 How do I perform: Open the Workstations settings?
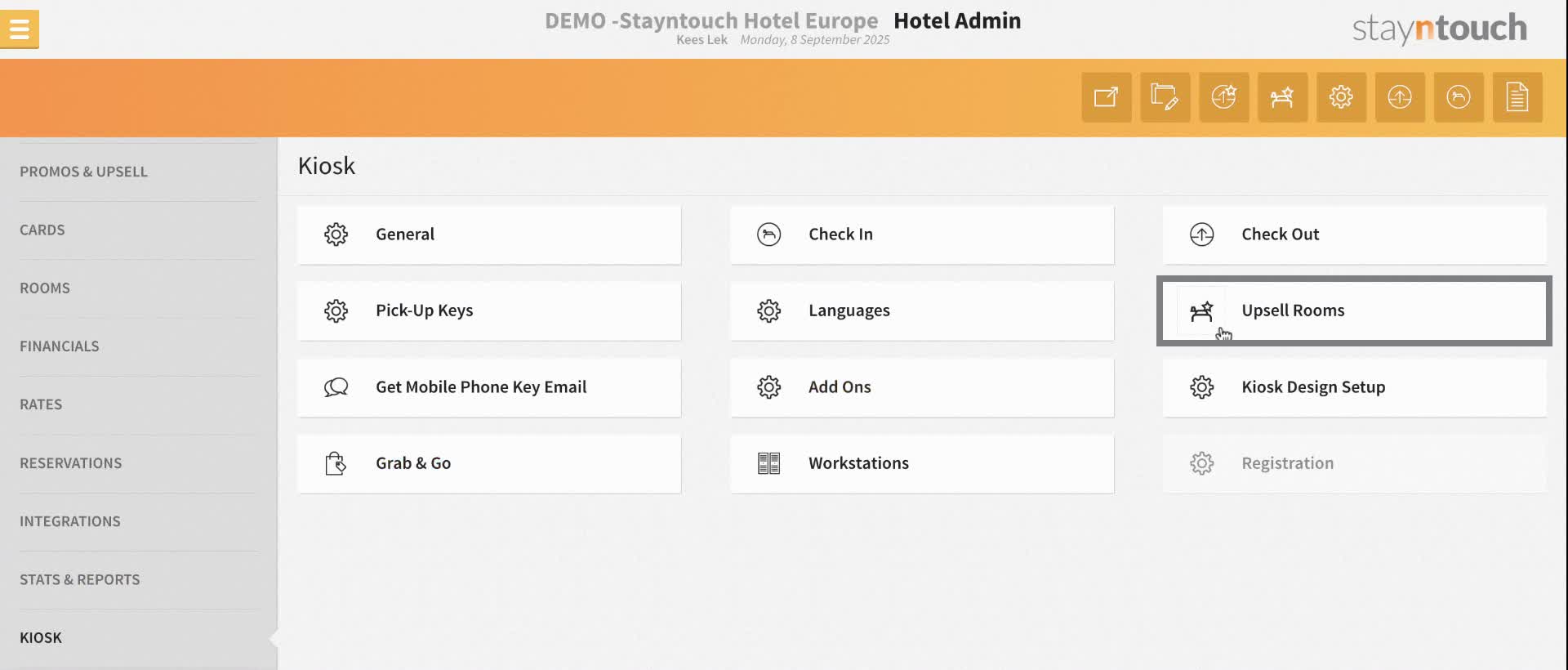click(x=922, y=463)
